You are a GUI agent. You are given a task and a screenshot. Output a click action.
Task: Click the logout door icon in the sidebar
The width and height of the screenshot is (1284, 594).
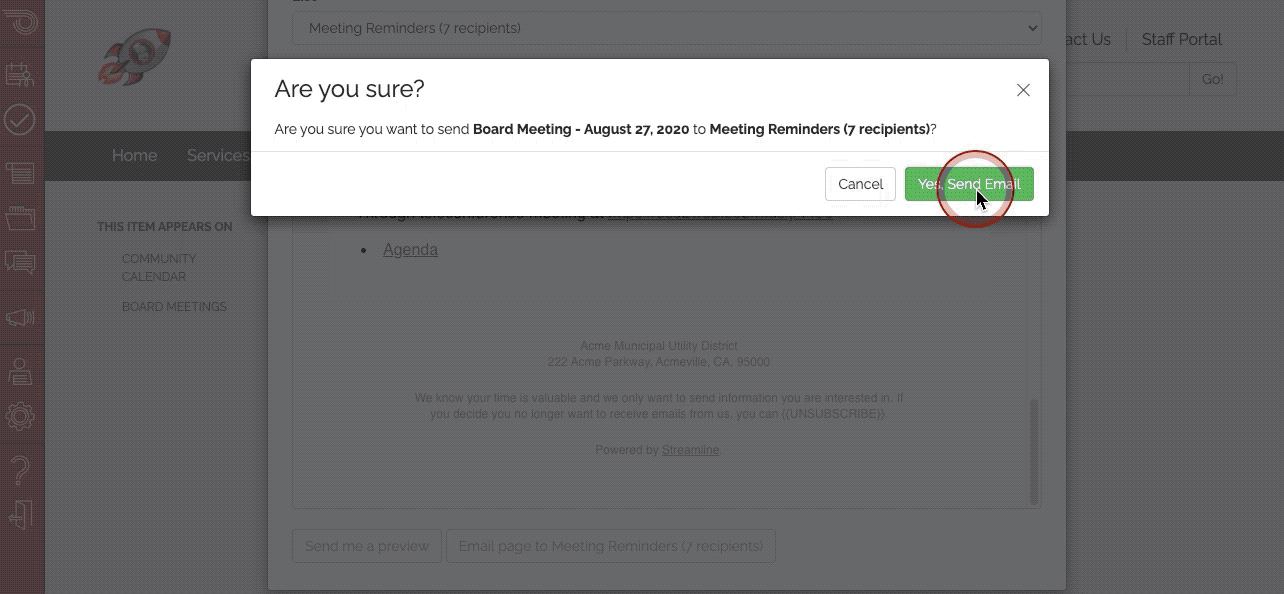[20, 515]
